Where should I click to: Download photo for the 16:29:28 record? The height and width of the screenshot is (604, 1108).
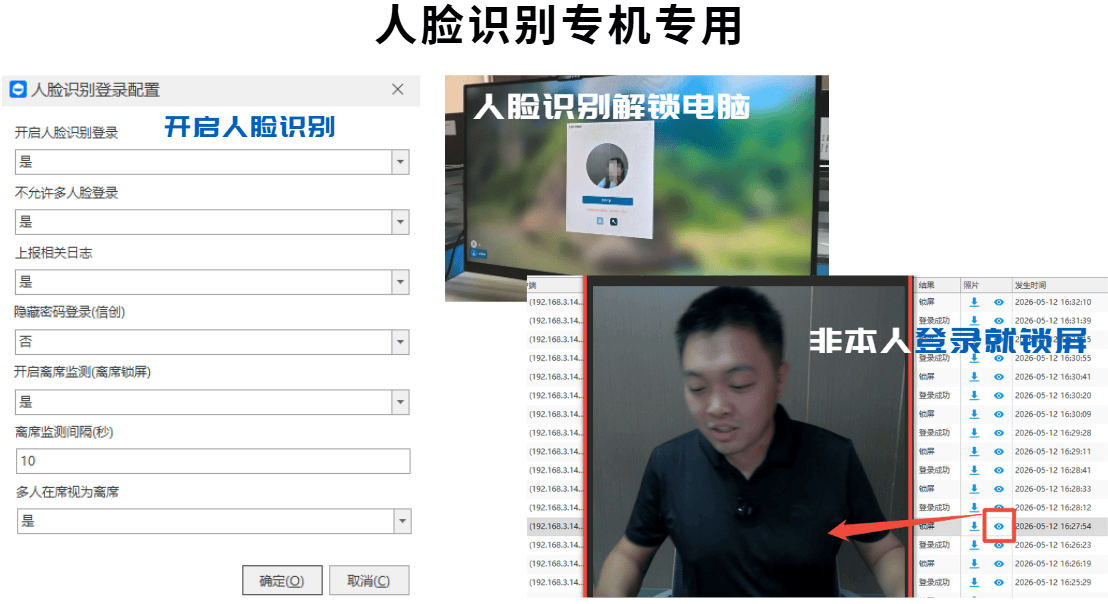[974, 433]
